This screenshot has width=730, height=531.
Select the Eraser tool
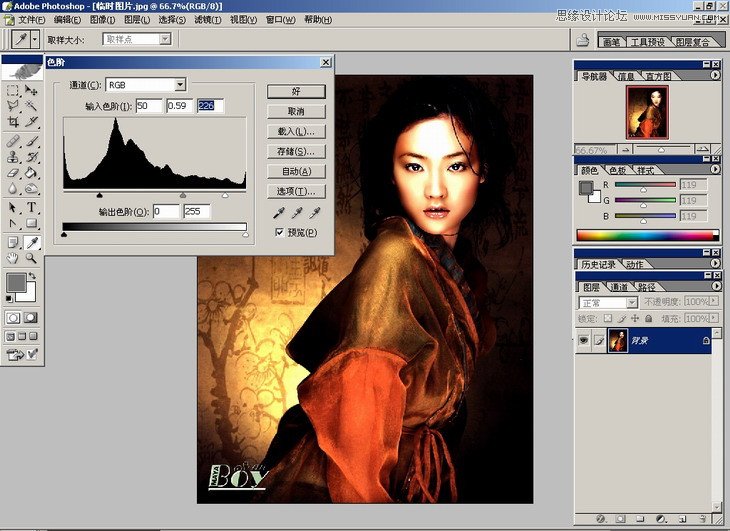(13, 173)
